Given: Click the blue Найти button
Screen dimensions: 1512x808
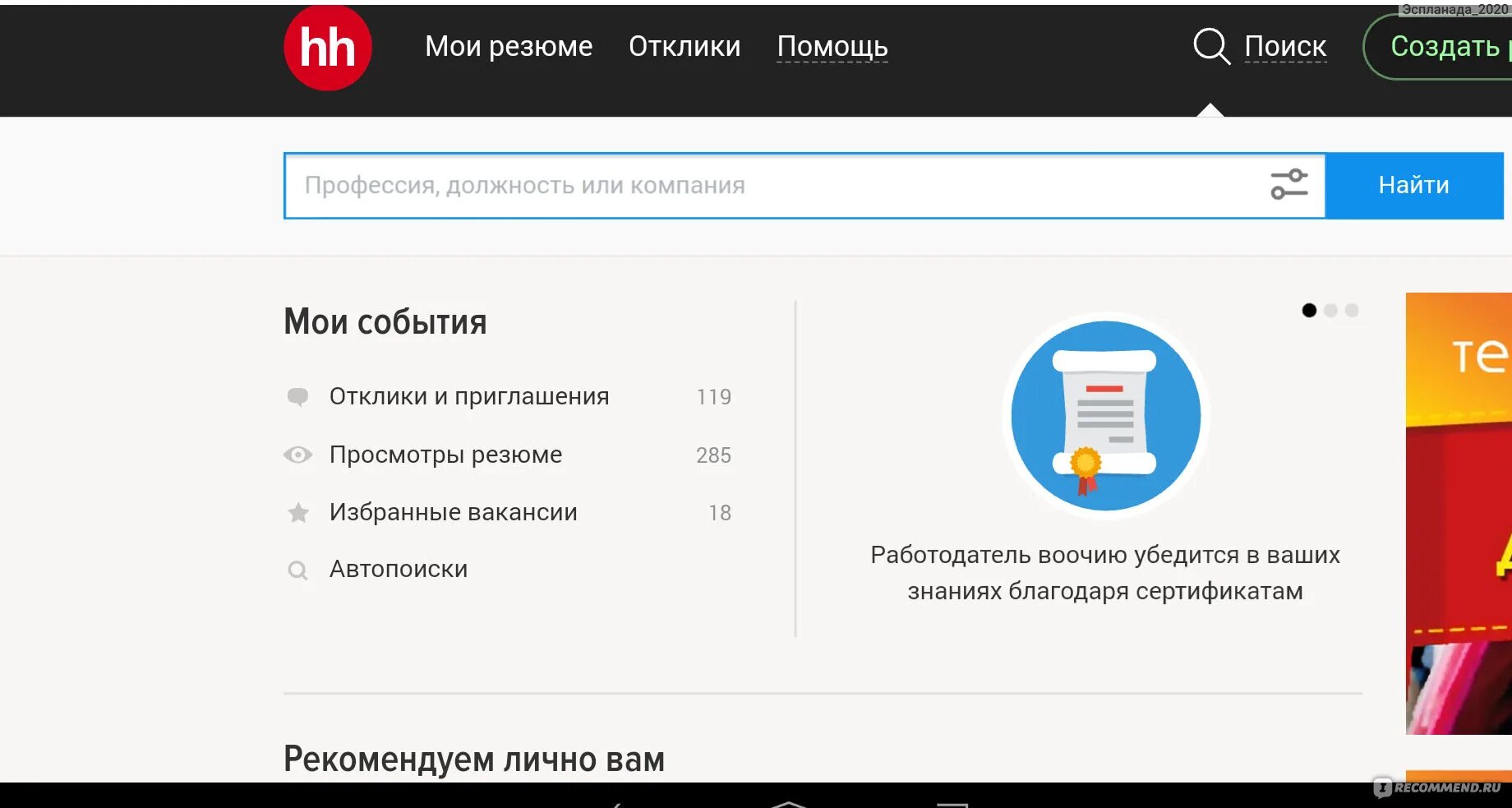Looking at the screenshot, I should [1414, 185].
